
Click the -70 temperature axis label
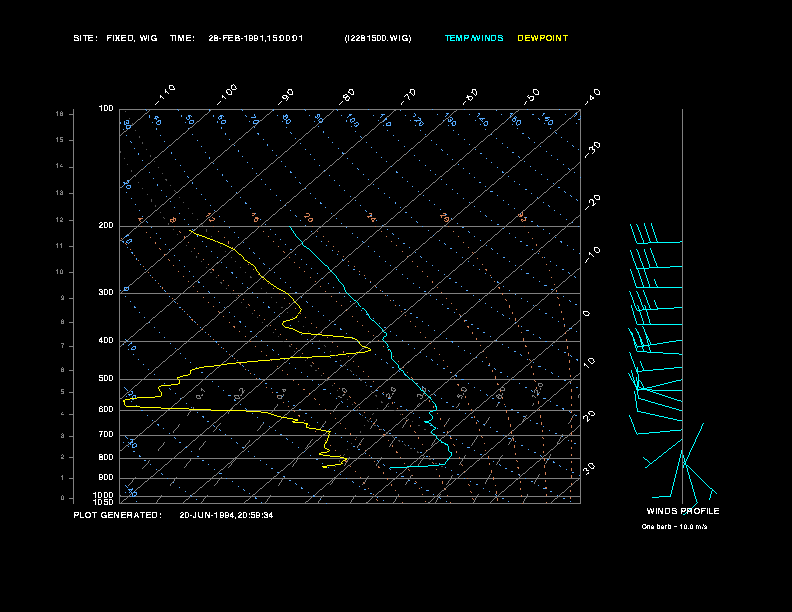coord(408,97)
